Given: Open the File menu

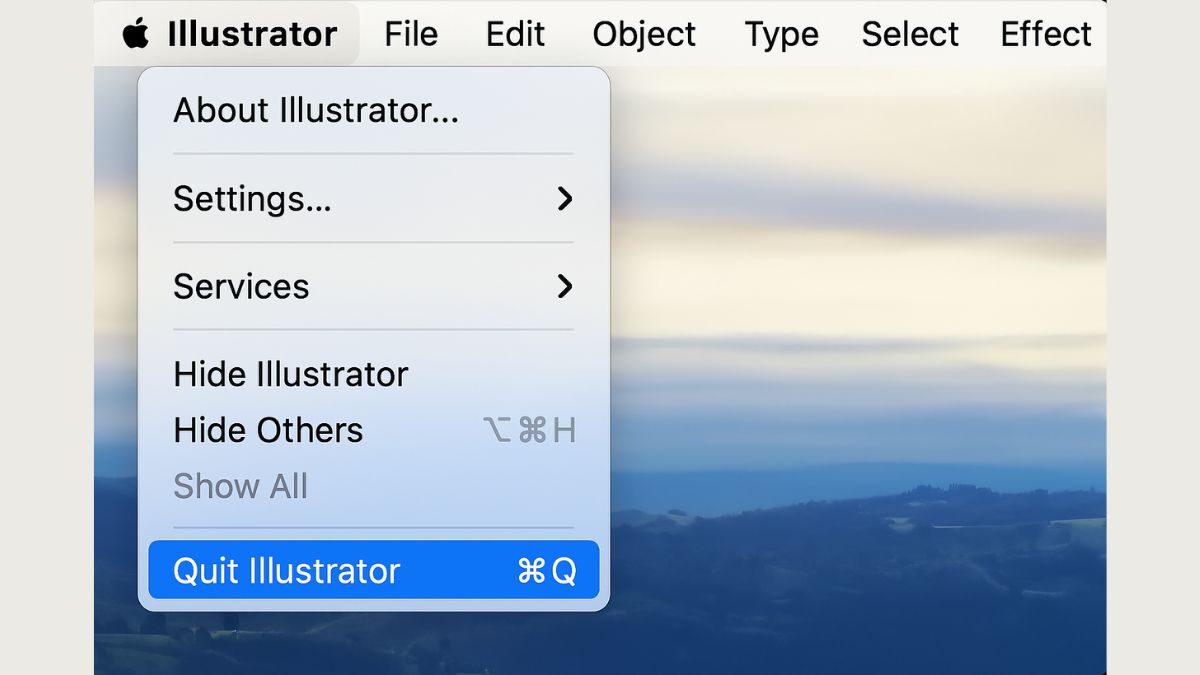Looking at the screenshot, I should coord(411,34).
